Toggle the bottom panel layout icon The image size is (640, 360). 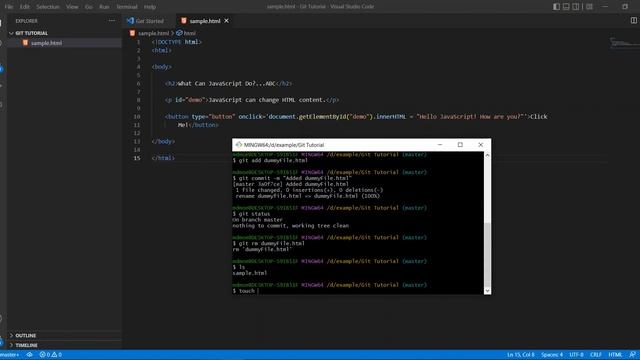(x=566, y=7)
